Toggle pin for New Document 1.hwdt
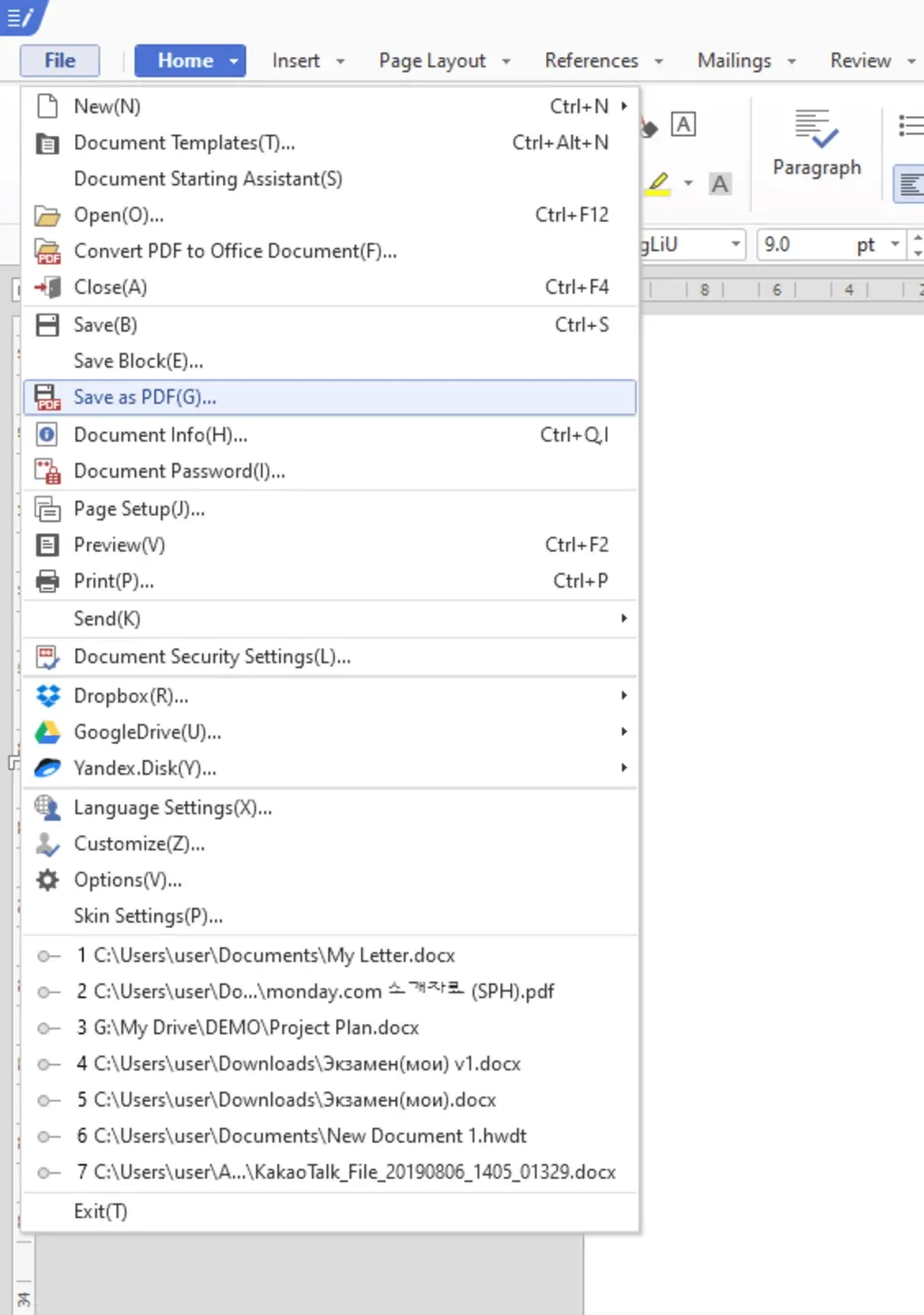Viewport: 924px width, 1315px height. (x=48, y=1136)
